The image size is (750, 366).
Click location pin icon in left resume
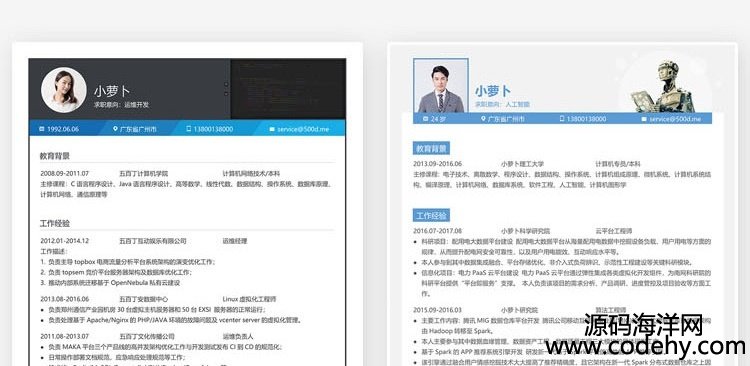coord(115,129)
